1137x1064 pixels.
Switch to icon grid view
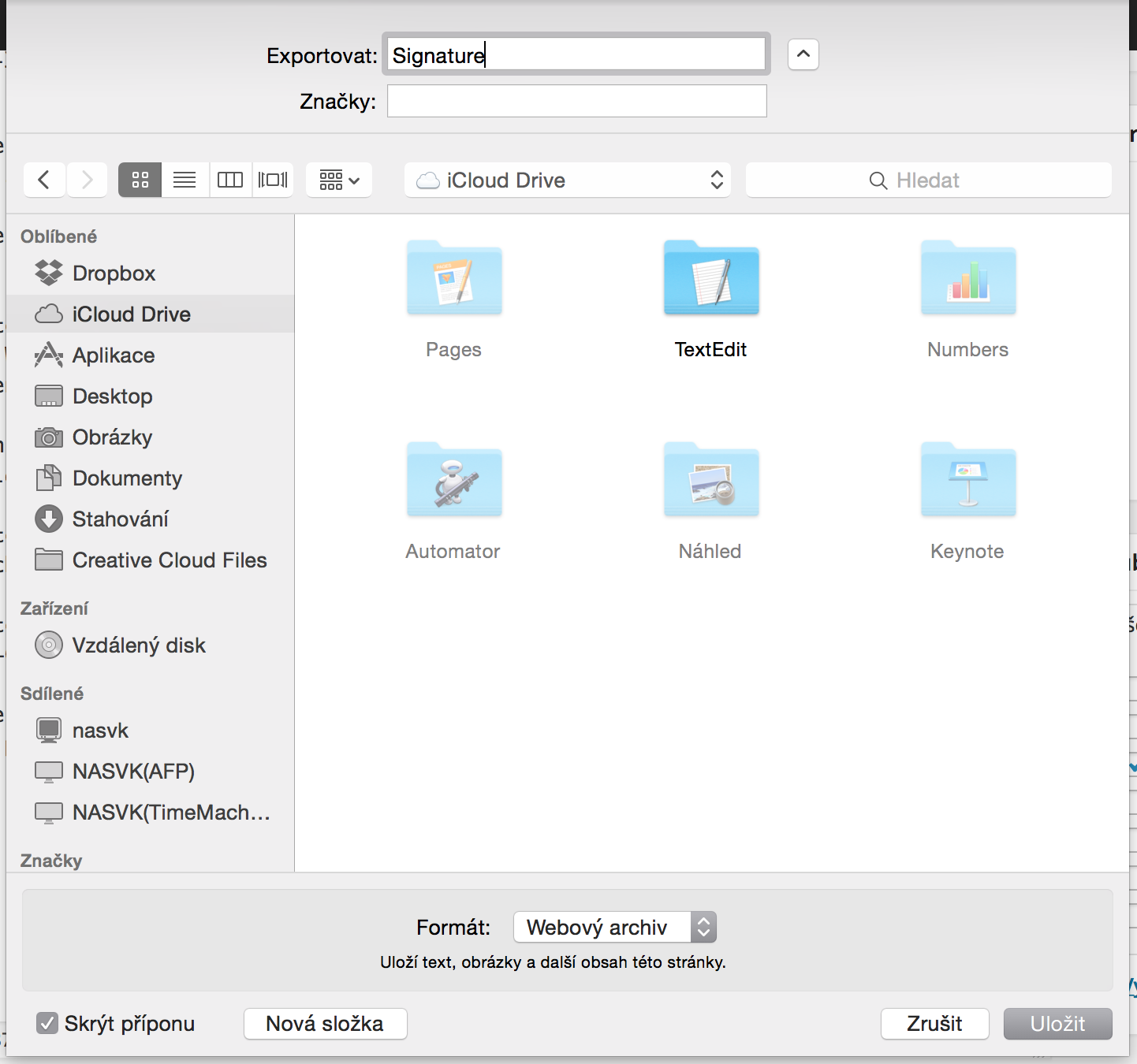pyautogui.click(x=140, y=180)
